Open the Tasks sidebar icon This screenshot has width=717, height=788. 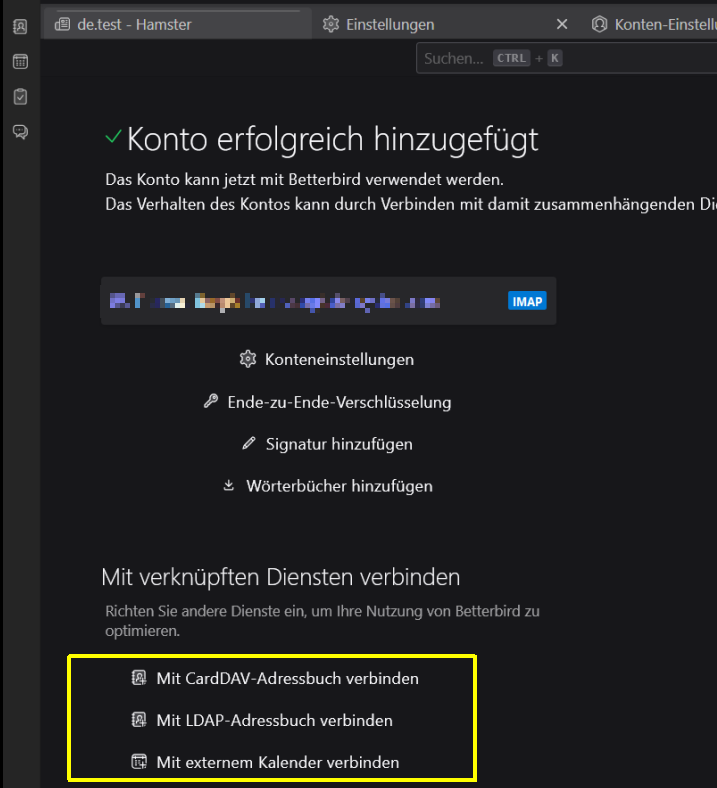(20, 96)
